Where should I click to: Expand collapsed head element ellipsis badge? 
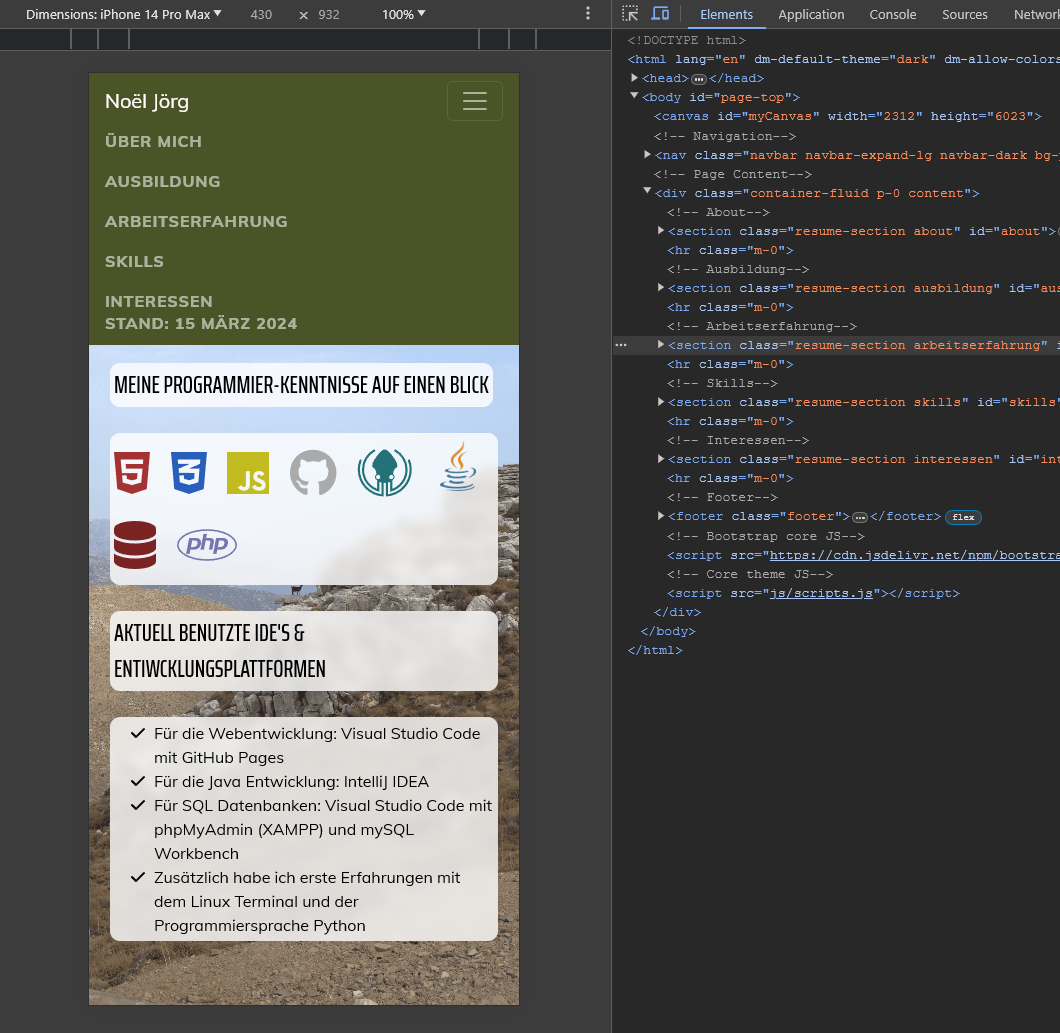tap(698, 79)
